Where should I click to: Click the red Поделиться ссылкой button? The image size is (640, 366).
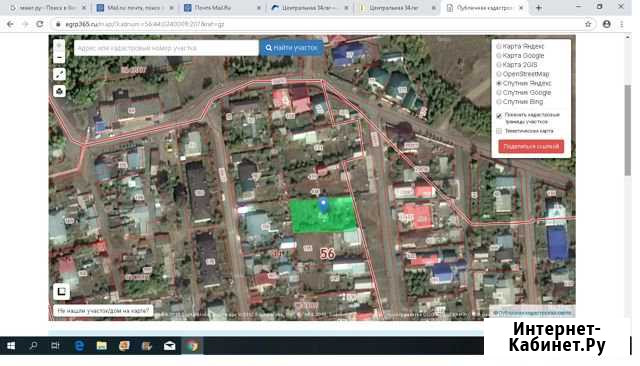(x=531, y=146)
